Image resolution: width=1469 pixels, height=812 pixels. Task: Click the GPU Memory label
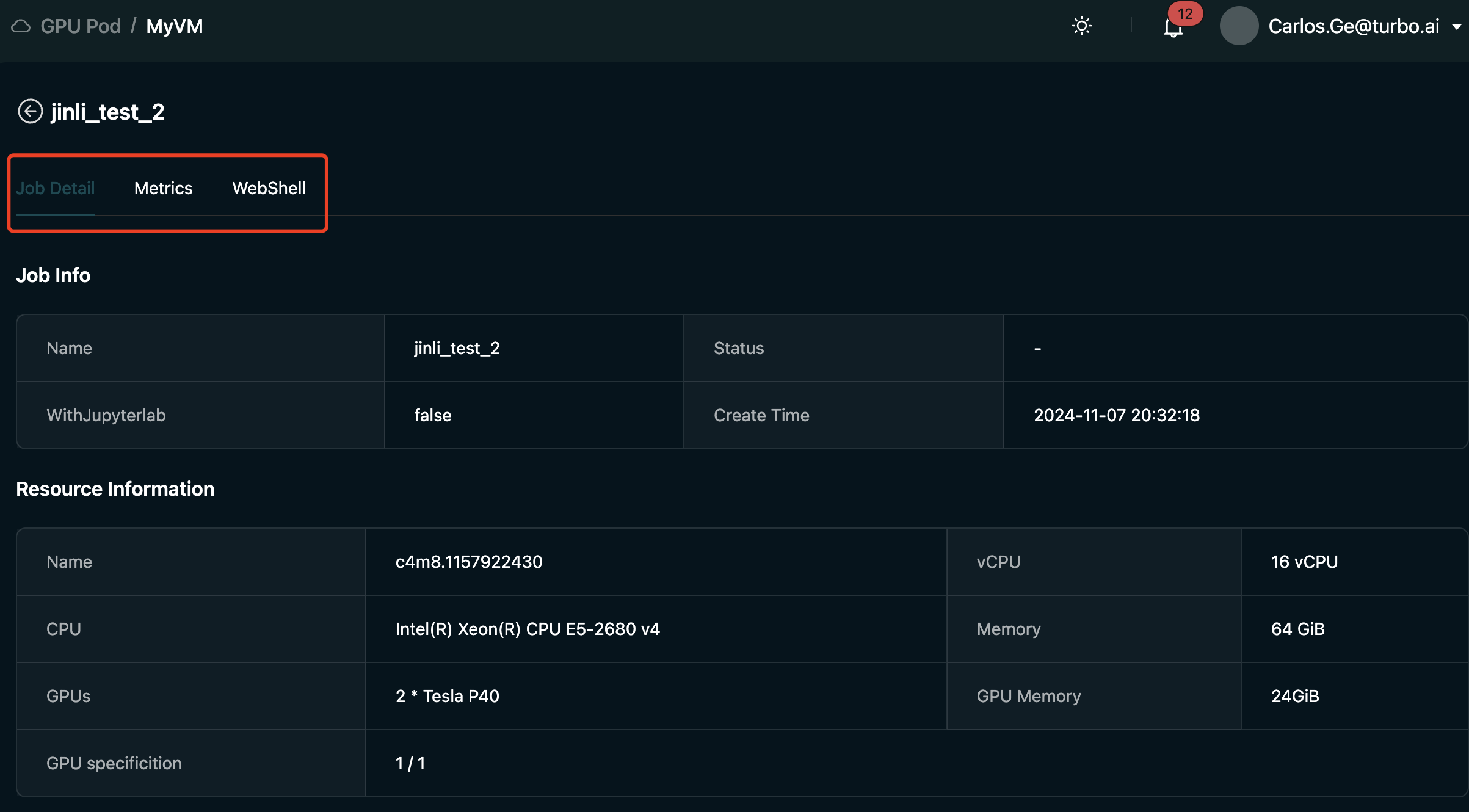tap(1029, 696)
